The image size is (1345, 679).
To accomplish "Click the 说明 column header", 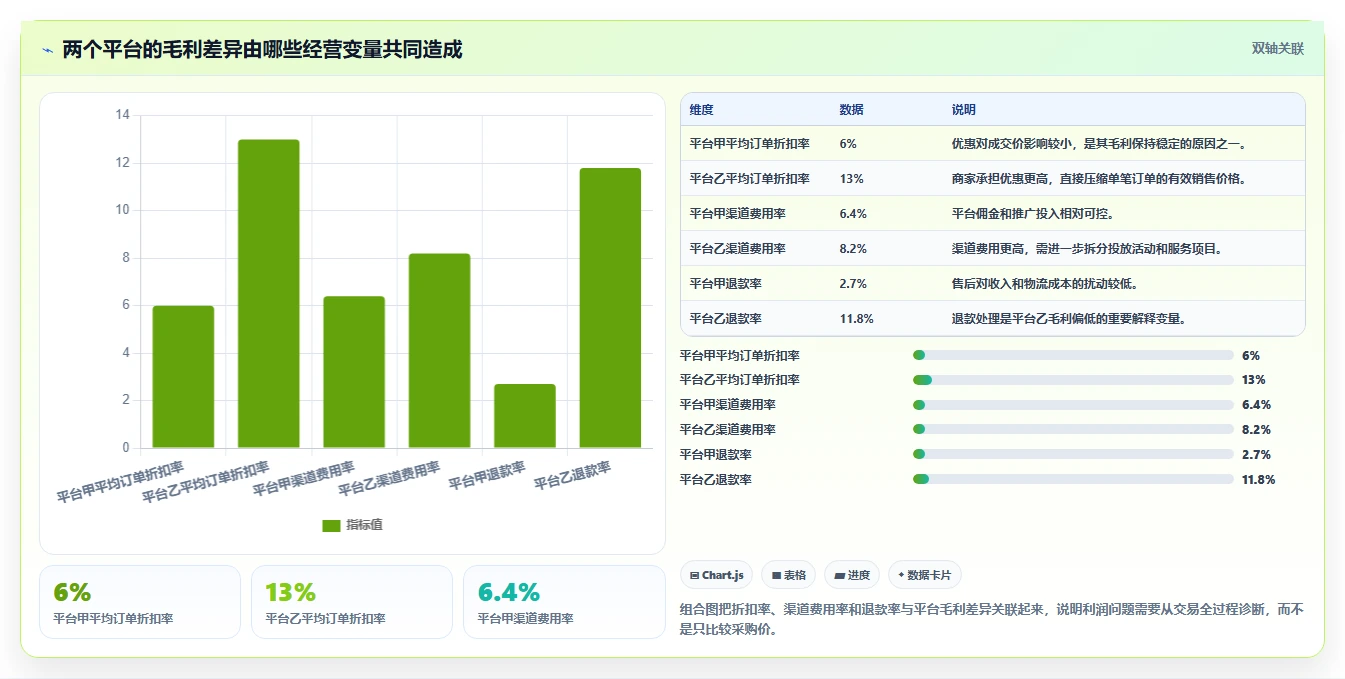I will (x=964, y=110).
